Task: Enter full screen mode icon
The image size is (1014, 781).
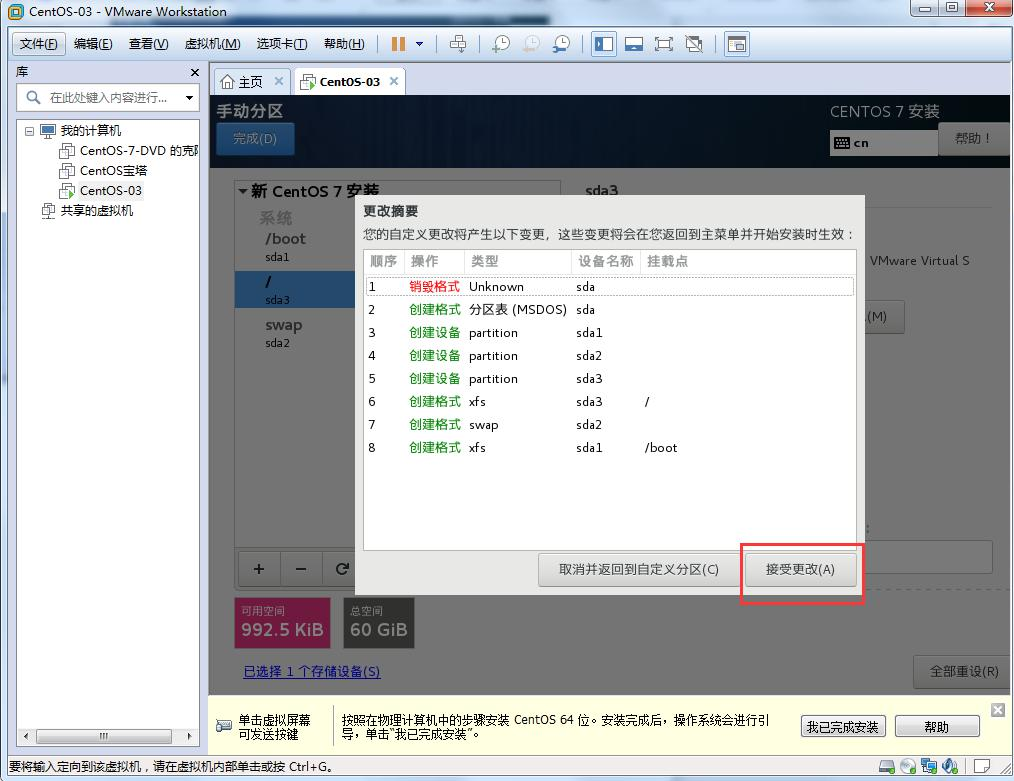Action: point(663,44)
